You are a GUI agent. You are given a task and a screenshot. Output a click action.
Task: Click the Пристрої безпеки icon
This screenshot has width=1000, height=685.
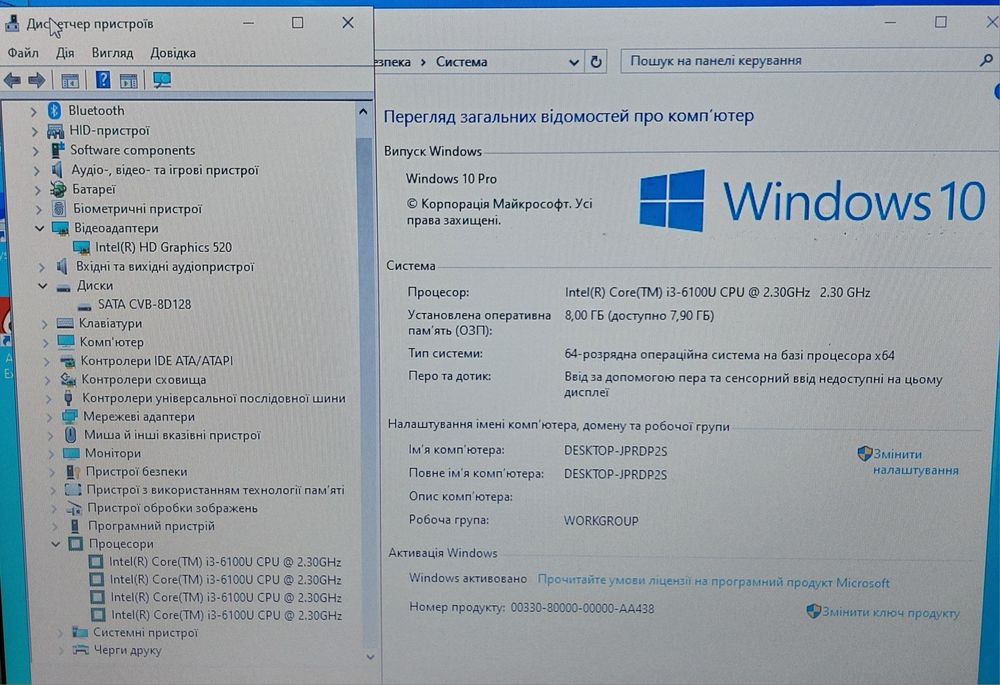point(72,472)
